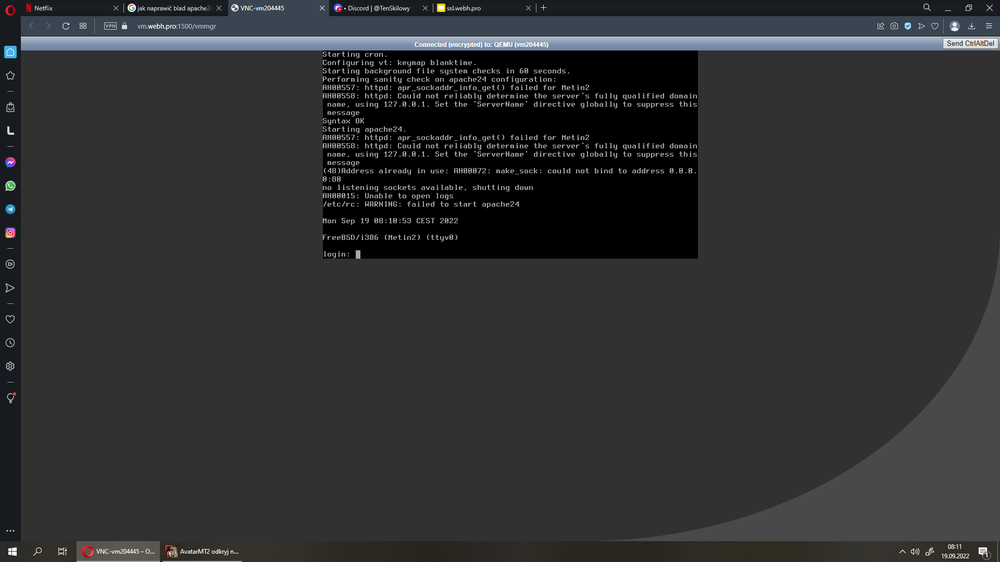Open network icon in tray
This screenshot has width=1000, height=562.
click(930, 552)
